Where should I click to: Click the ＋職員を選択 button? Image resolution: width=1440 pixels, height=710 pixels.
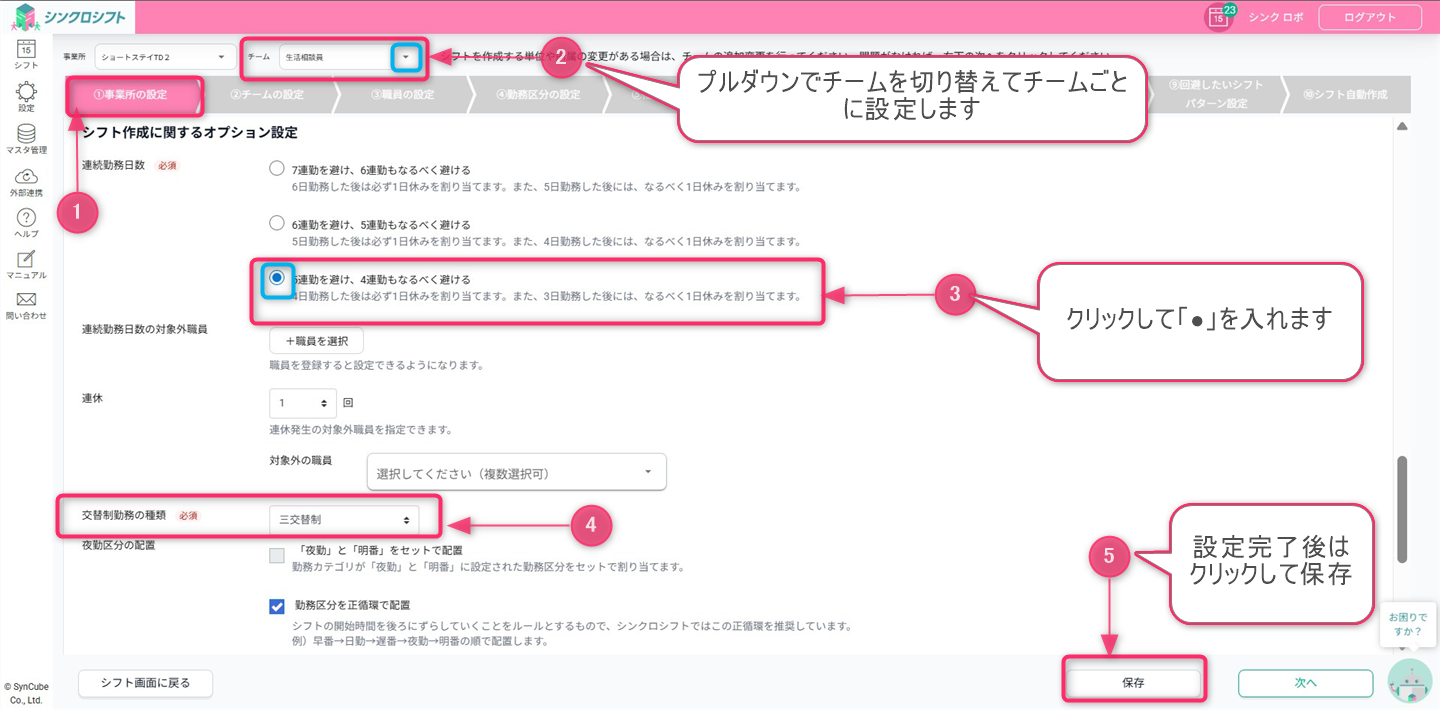click(316, 341)
